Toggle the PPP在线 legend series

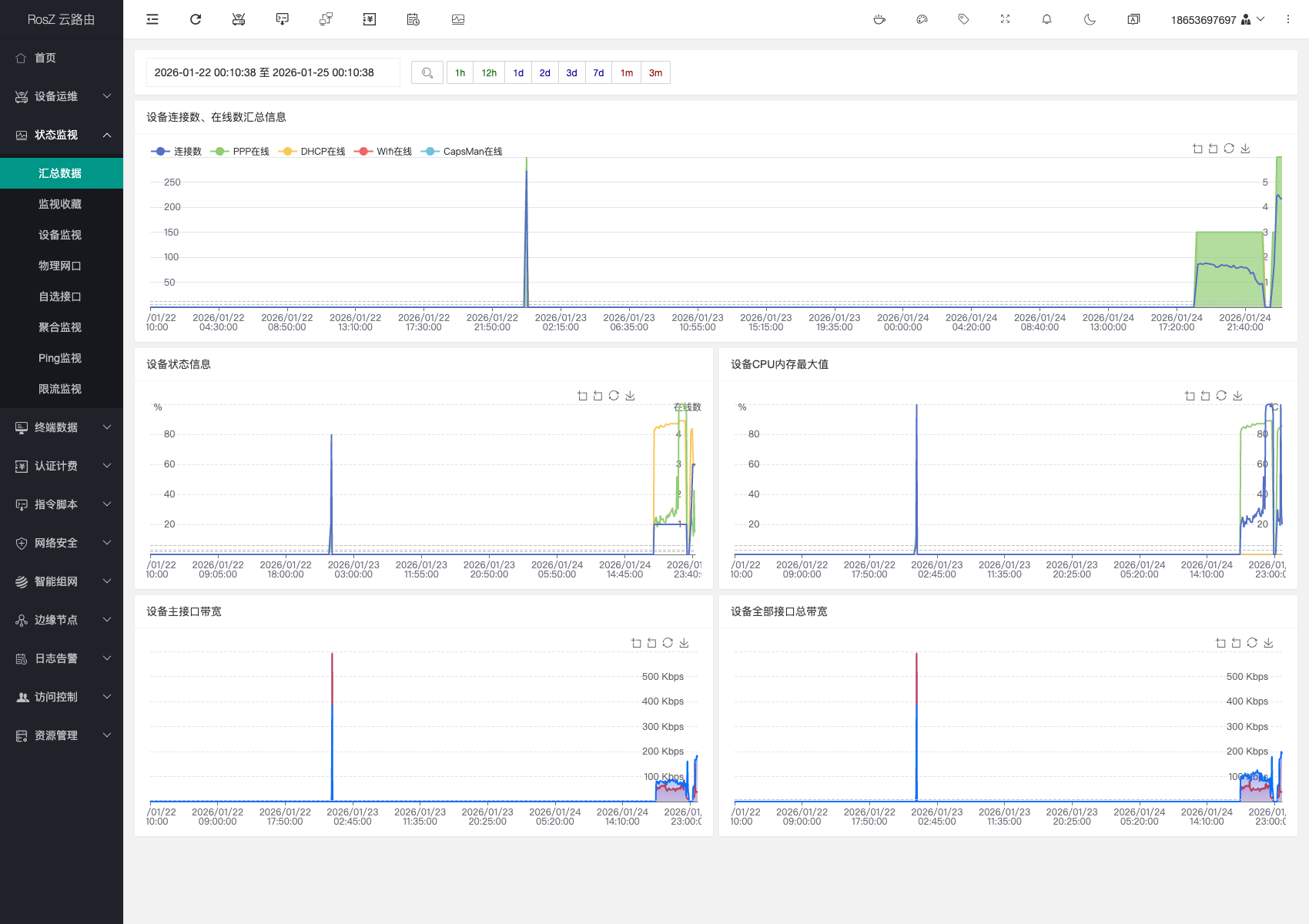(x=240, y=152)
